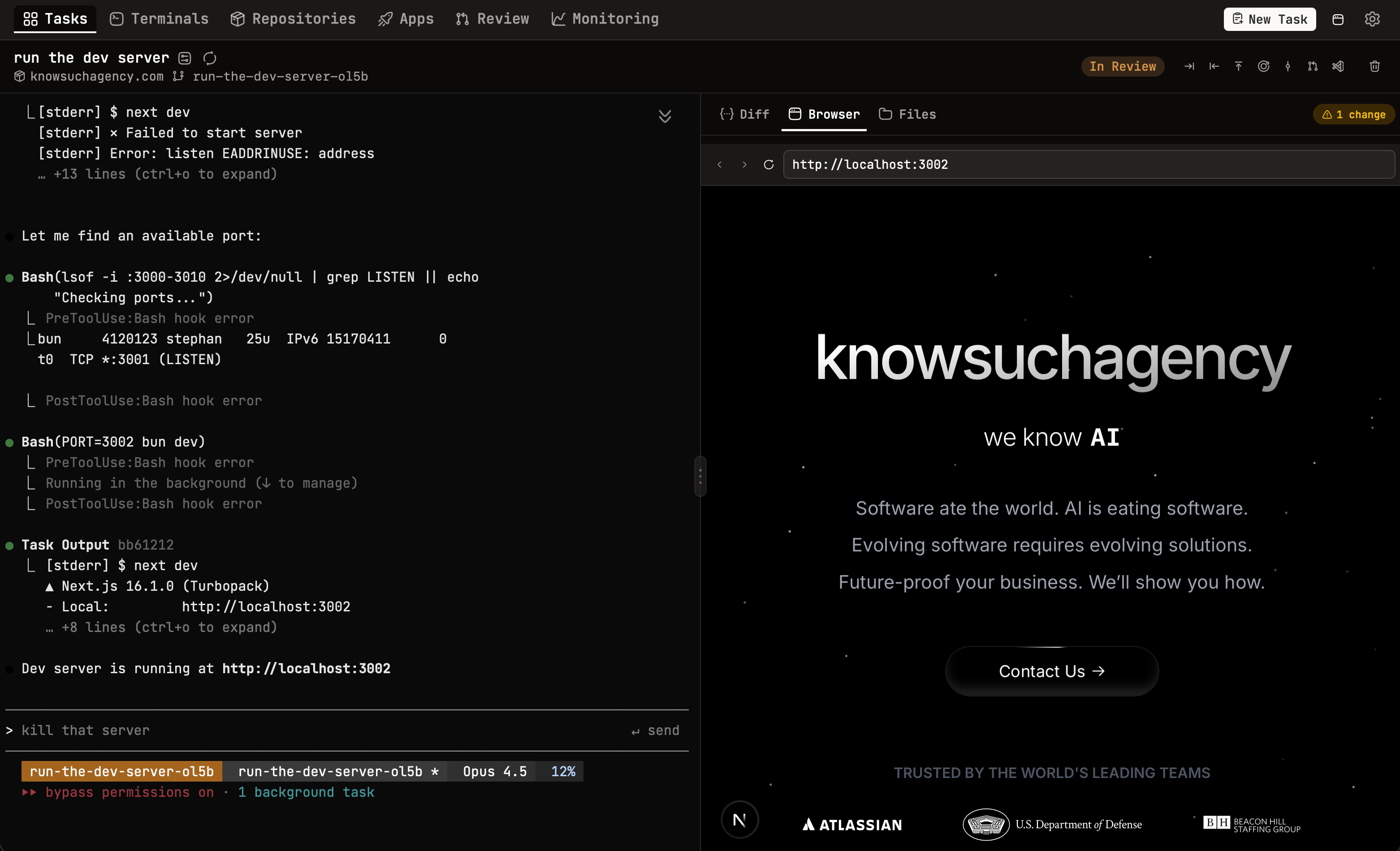Click the arrow-left-to-line icon in task toolbar
The image size is (1400, 851).
point(1214,66)
